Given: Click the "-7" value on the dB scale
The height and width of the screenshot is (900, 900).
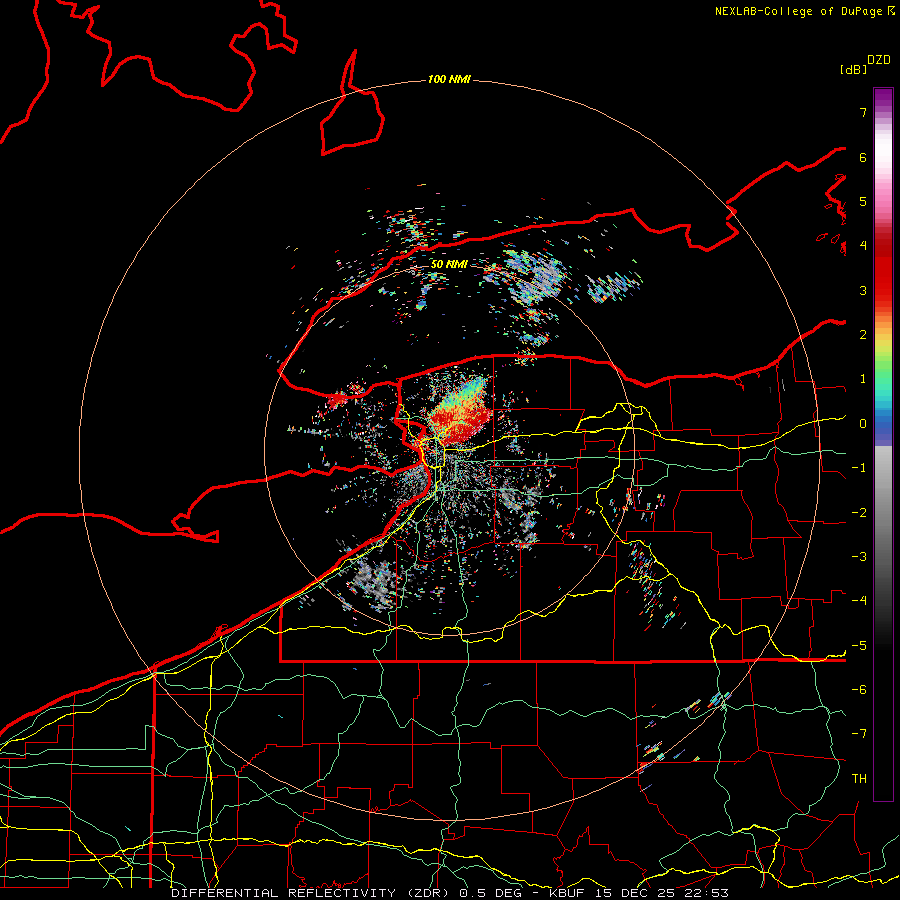Looking at the screenshot, I should 859,734.
